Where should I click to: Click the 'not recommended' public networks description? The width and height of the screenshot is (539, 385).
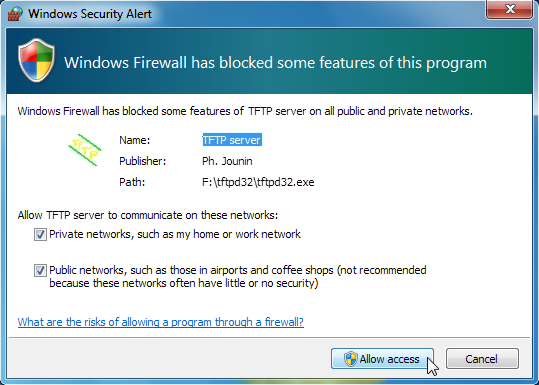click(x=238, y=276)
